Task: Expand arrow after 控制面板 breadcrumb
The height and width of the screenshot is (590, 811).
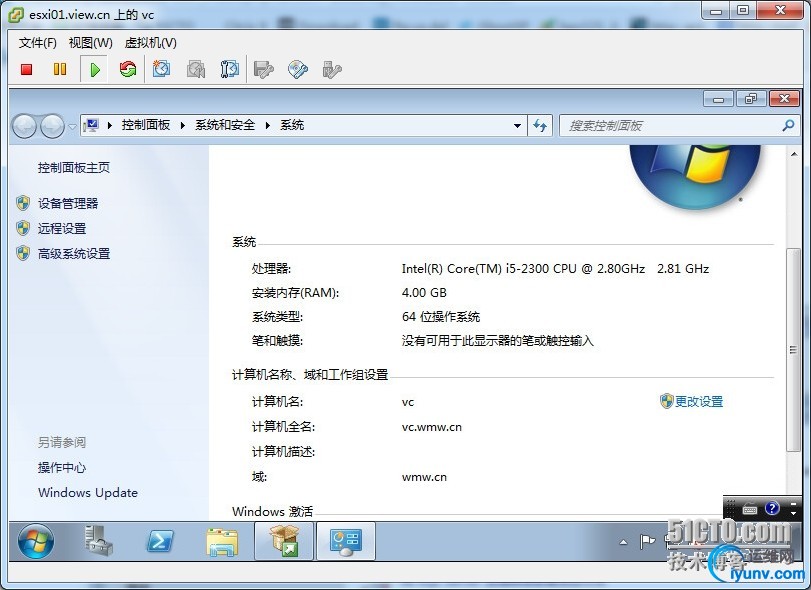Action: point(183,125)
